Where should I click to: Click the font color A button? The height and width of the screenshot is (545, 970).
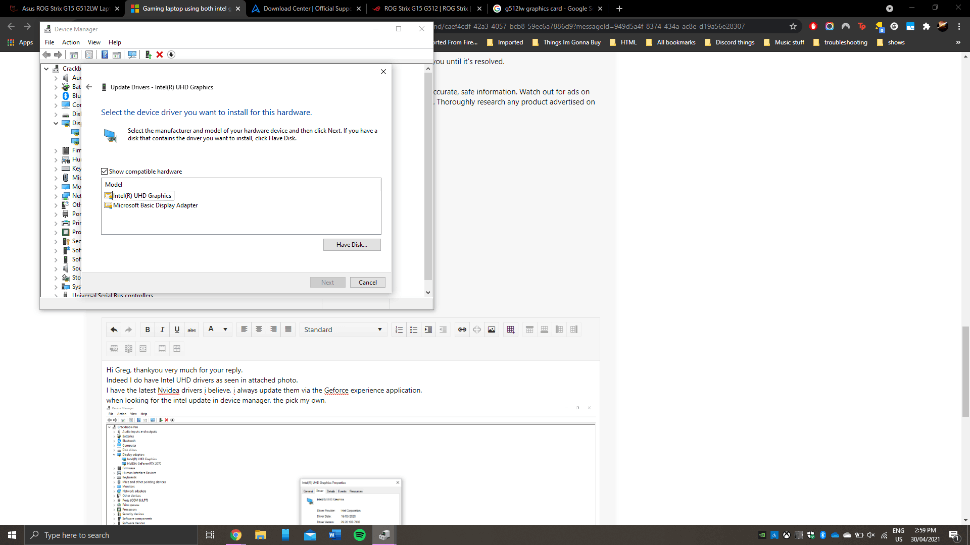[x=211, y=329]
